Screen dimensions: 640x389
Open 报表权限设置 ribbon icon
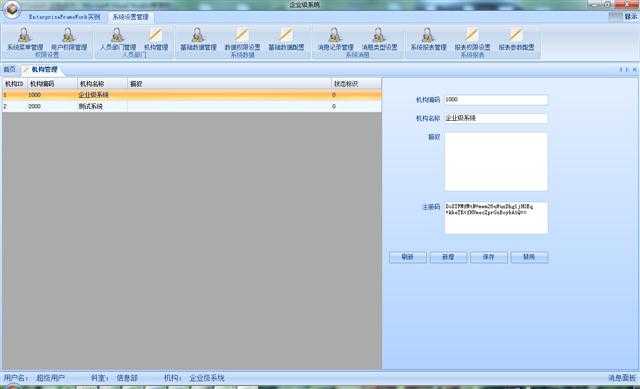click(x=472, y=39)
